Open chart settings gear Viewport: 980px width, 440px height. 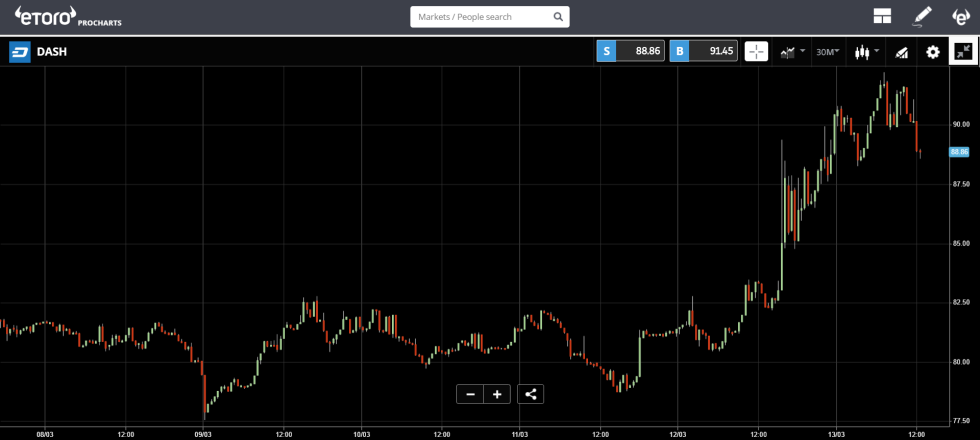pos(932,52)
